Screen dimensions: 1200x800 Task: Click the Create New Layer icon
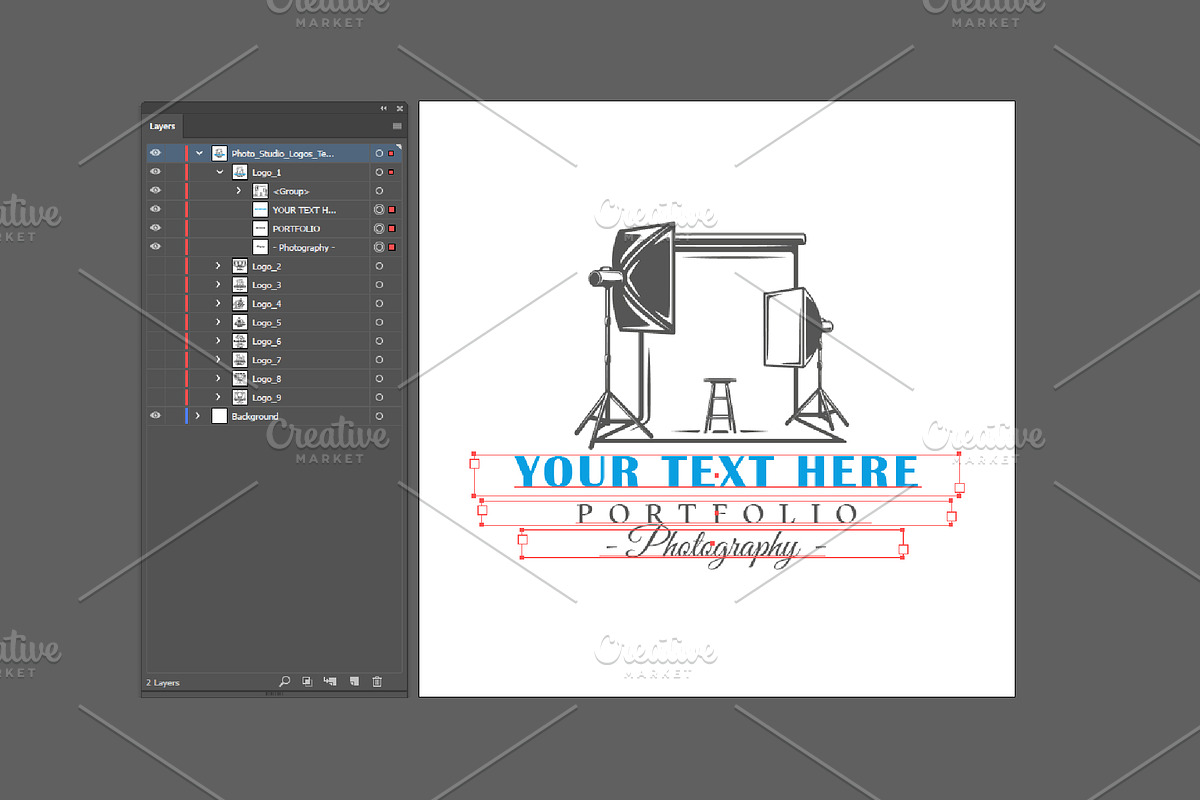354,682
